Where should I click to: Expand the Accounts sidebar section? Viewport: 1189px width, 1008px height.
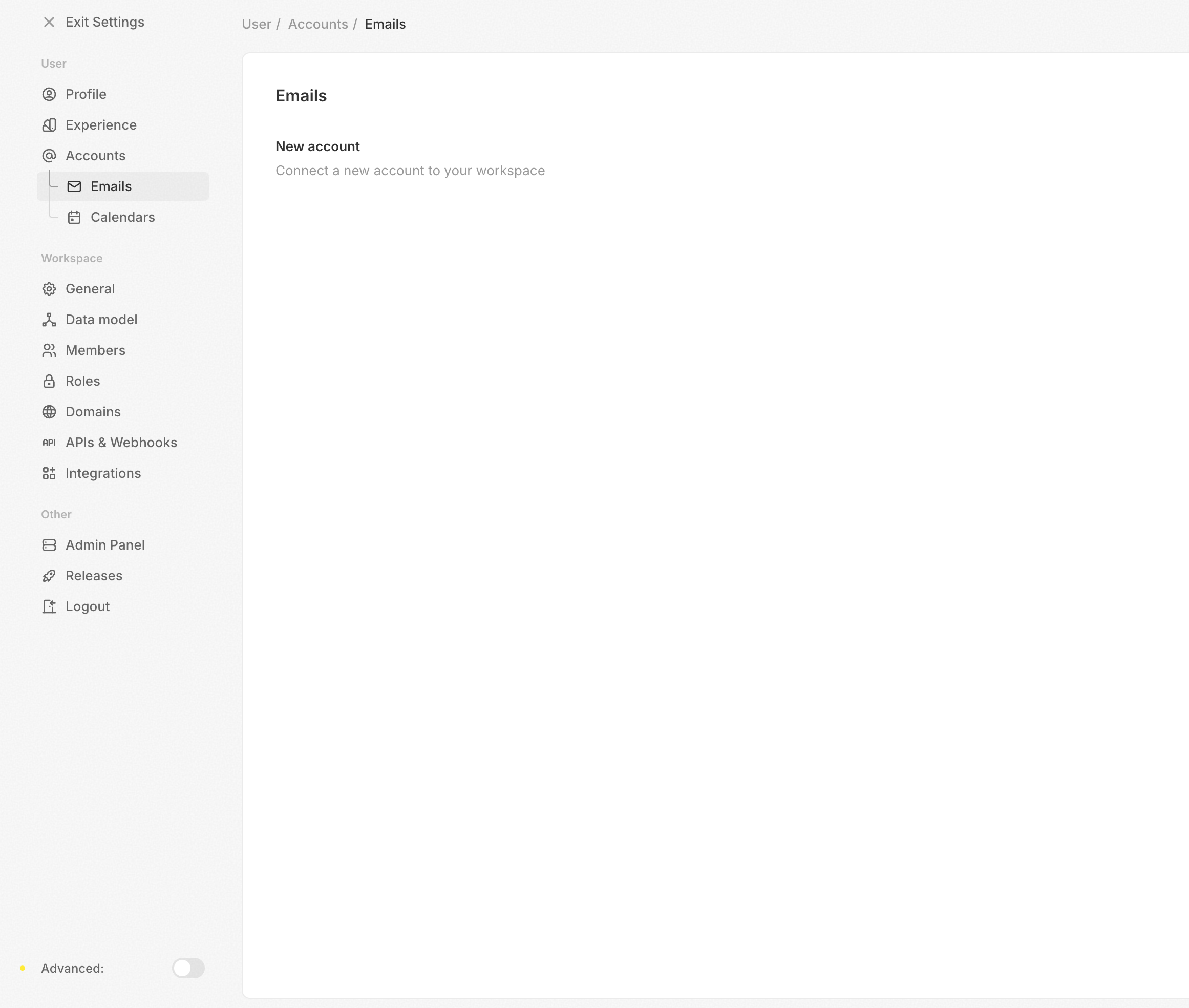coord(95,156)
